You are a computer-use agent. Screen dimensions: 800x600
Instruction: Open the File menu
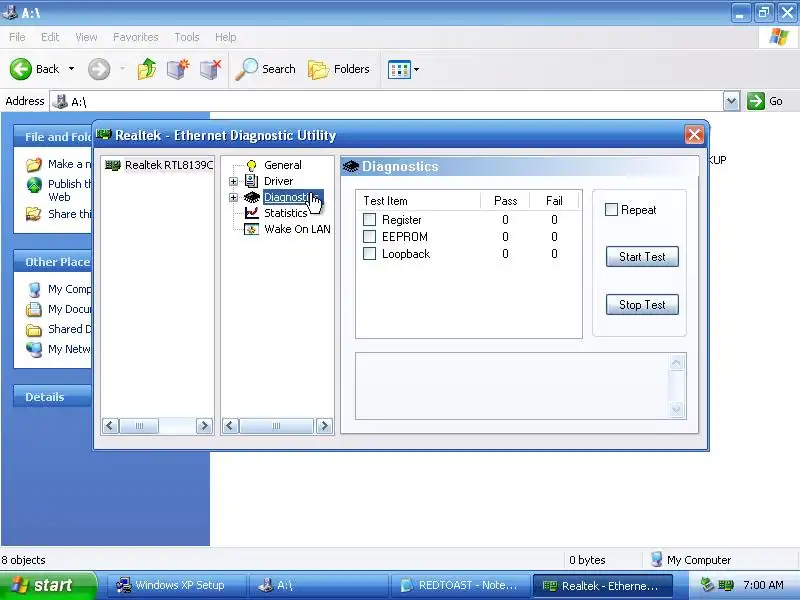click(17, 37)
